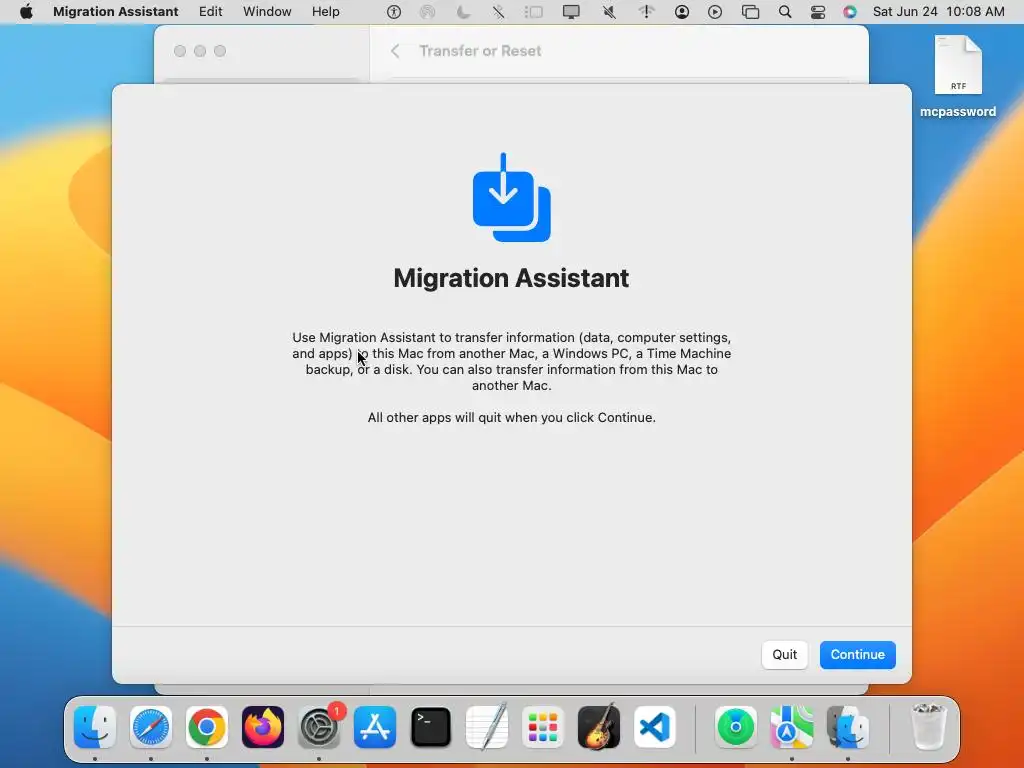Open Terminal from the Dock
The image size is (1024, 768).
tap(431, 727)
